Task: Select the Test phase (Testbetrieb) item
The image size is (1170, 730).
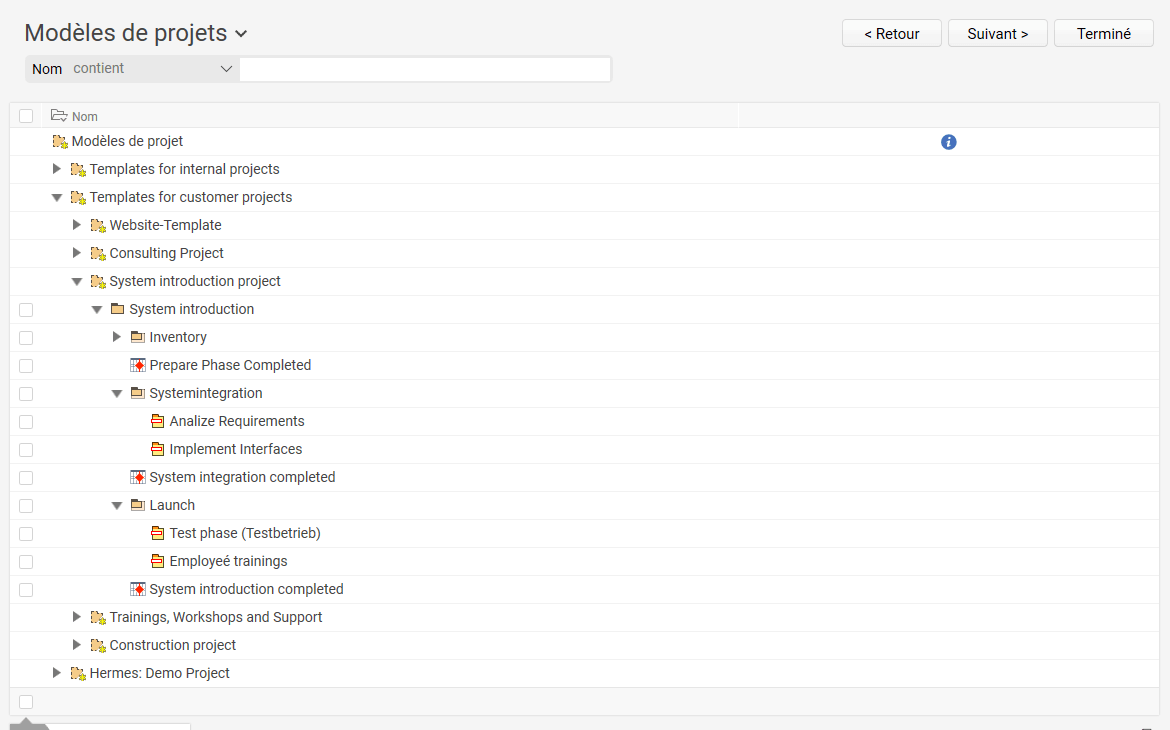Action: pyautogui.click(x=245, y=533)
